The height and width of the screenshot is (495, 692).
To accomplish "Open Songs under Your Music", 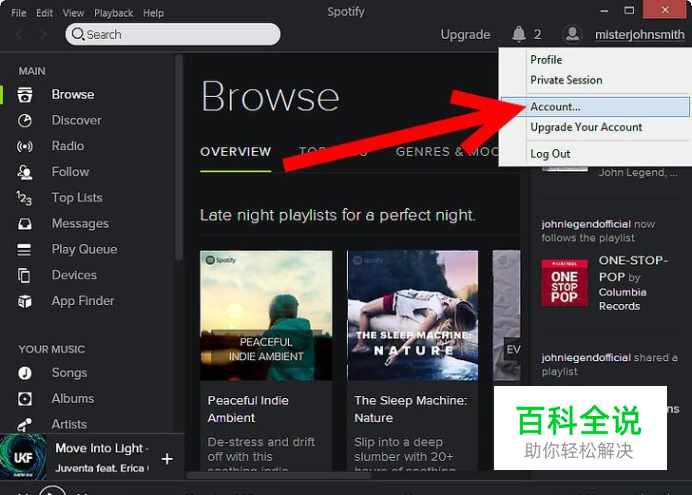I will click(69, 373).
